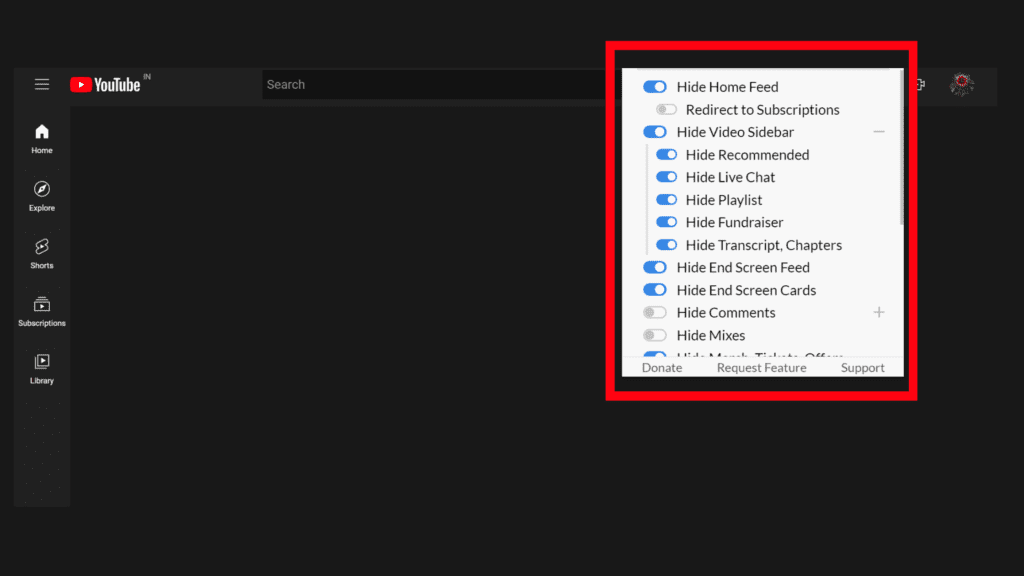
Task: Select the Explore icon in the sidebar
Action: tap(41, 195)
